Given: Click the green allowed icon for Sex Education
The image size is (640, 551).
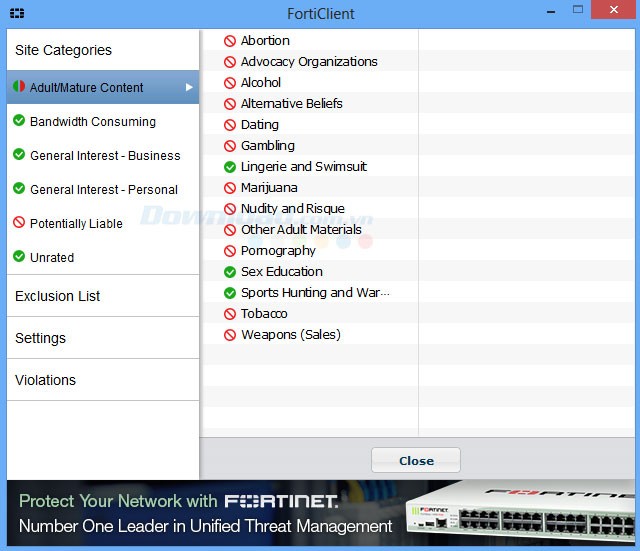Looking at the screenshot, I should [230, 272].
